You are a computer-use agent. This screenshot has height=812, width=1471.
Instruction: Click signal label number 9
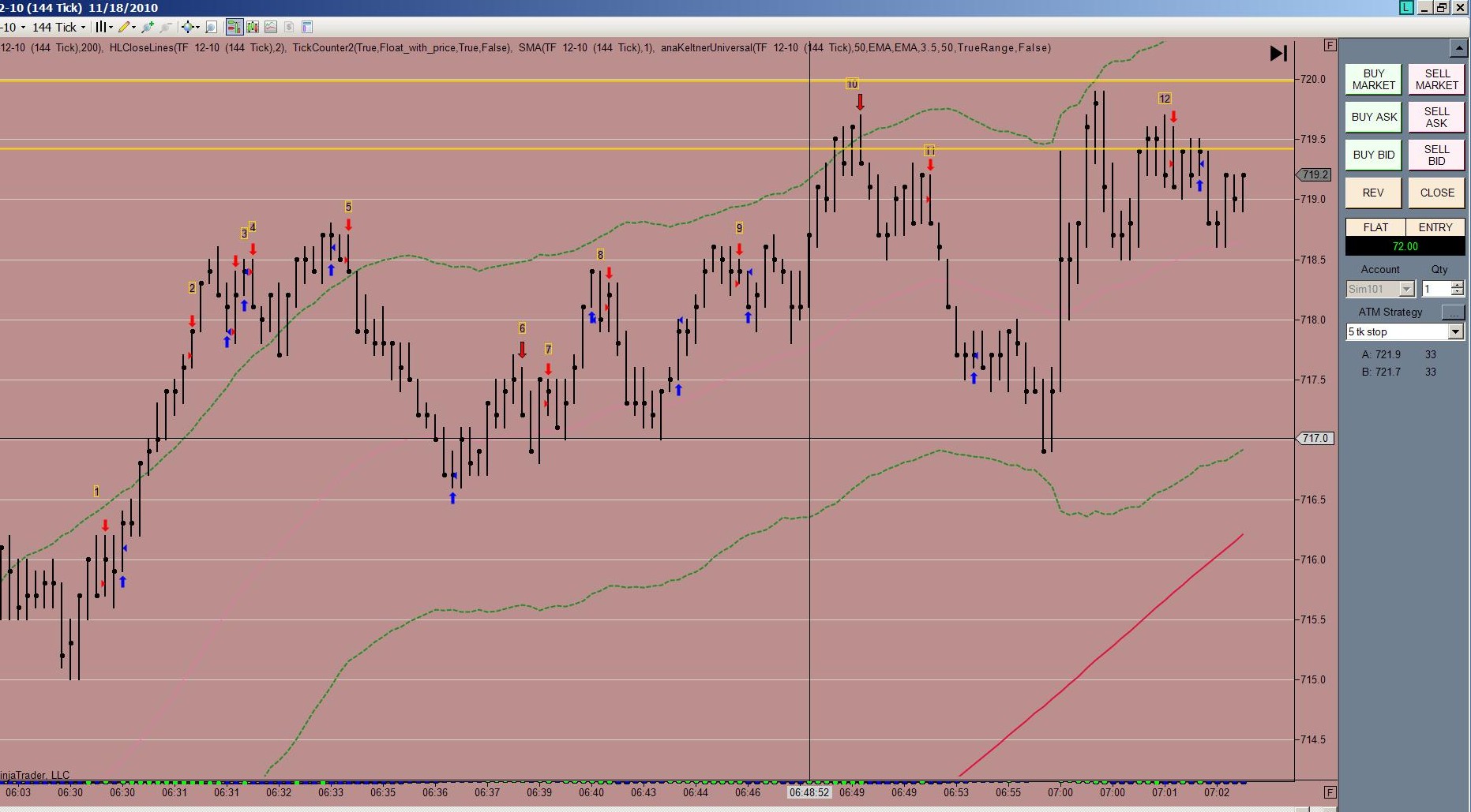pyautogui.click(x=739, y=228)
